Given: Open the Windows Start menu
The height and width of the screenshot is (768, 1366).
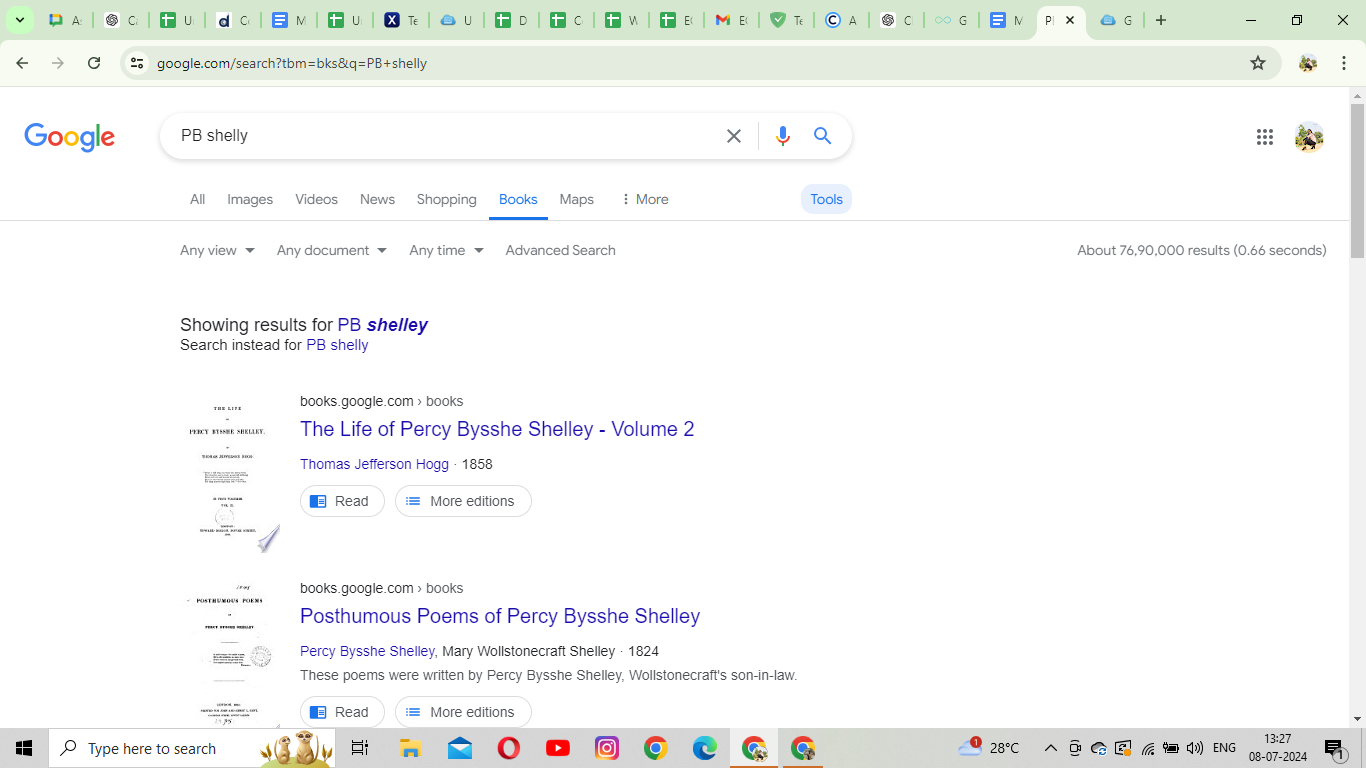Looking at the screenshot, I should point(24,748).
